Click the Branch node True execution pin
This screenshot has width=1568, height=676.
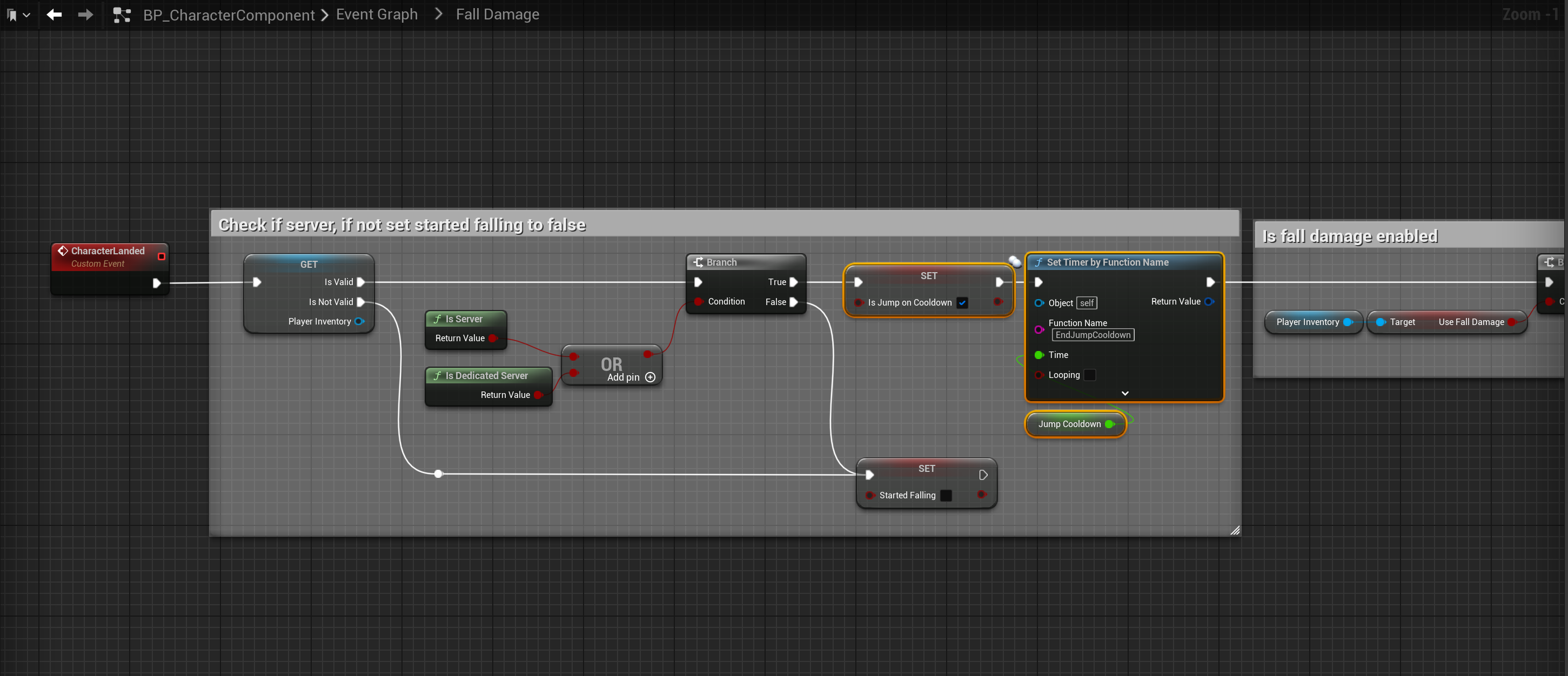pos(793,282)
